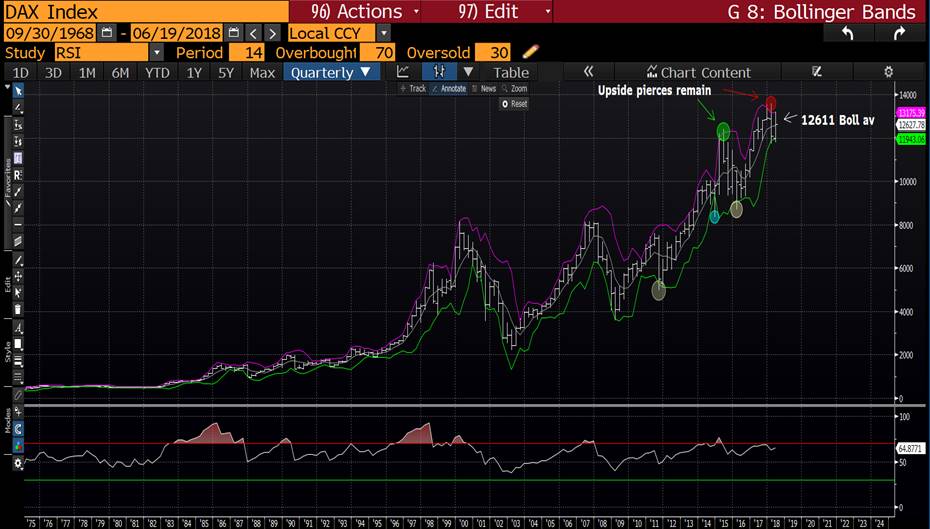Click the end date 06/19/2018 field
The height and width of the screenshot is (529, 930).
177,33
